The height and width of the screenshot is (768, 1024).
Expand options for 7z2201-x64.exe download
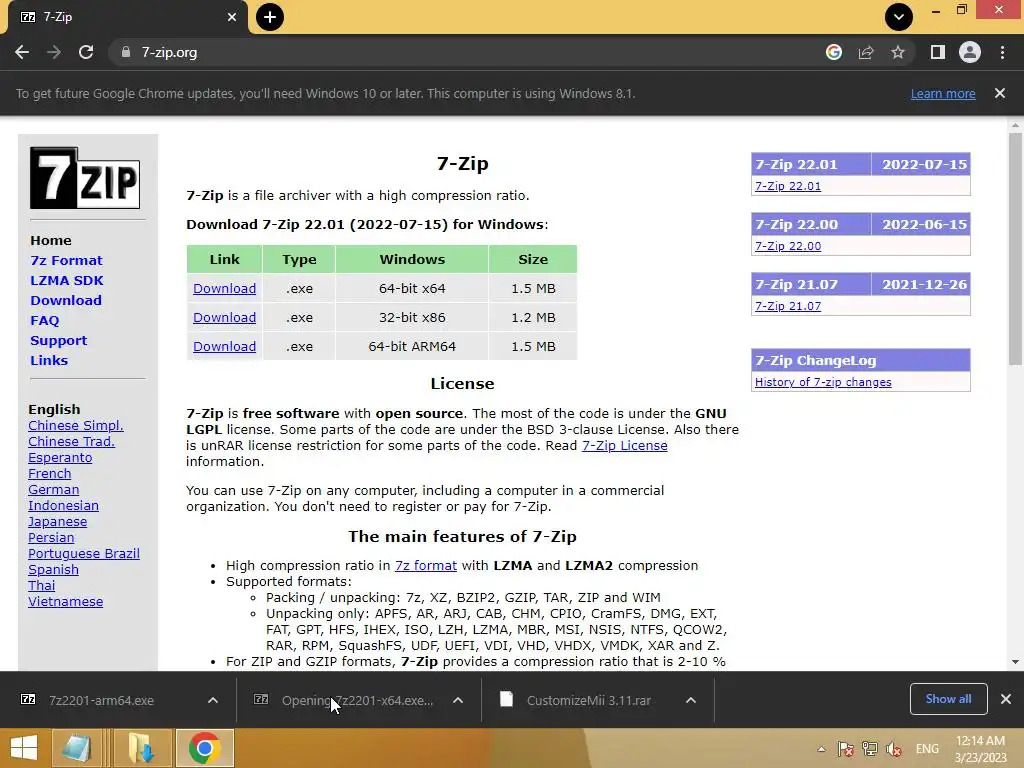[458, 700]
